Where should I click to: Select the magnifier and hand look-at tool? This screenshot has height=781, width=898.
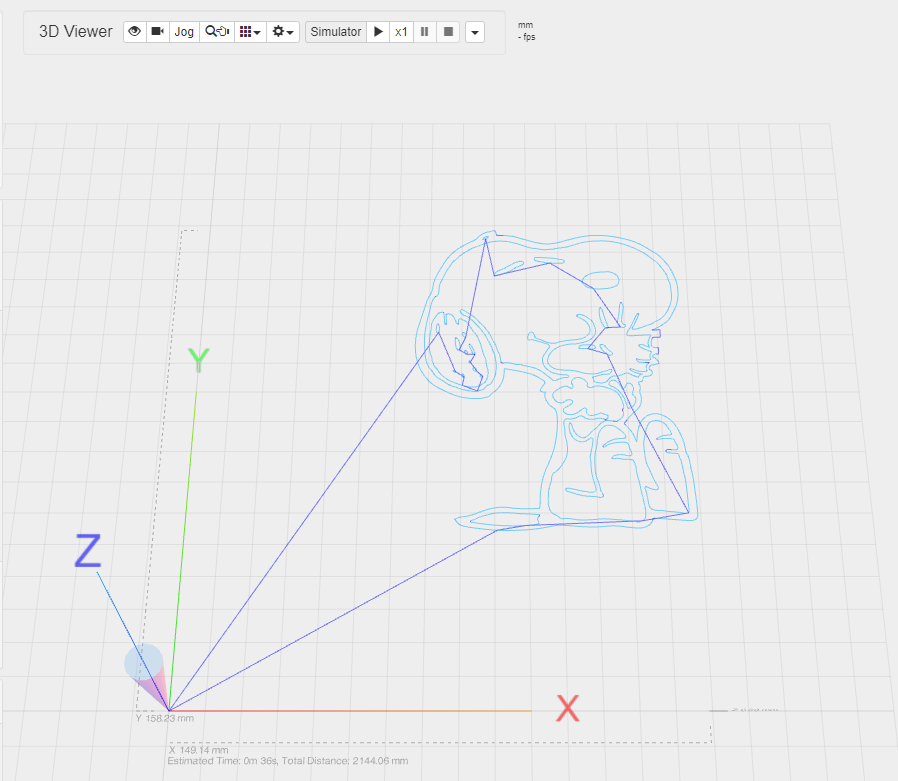coord(216,31)
